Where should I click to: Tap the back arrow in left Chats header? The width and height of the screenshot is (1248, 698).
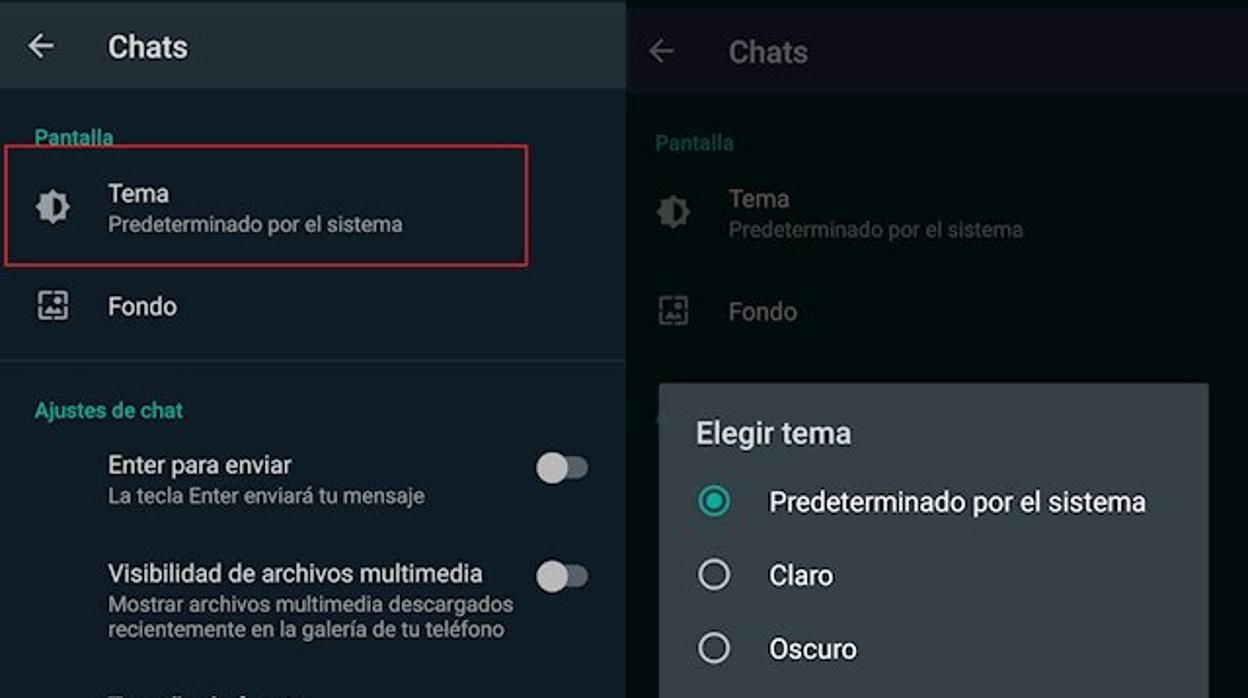pos(41,46)
